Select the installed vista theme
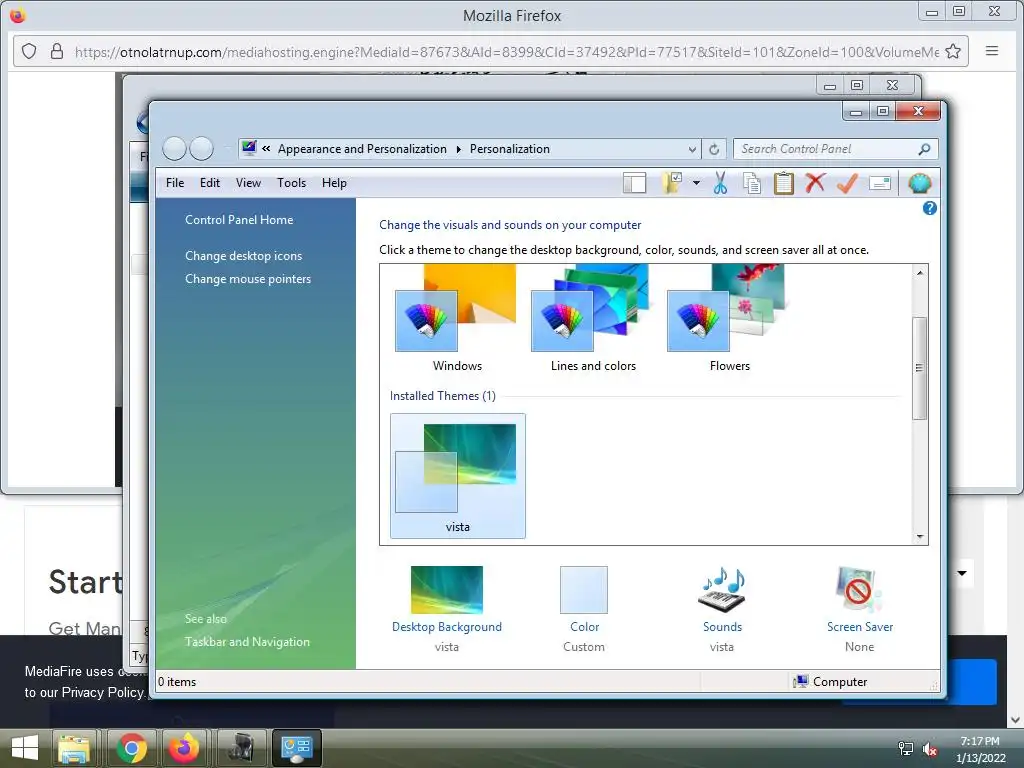Image resolution: width=1024 pixels, height=768 pixels. 457,476
